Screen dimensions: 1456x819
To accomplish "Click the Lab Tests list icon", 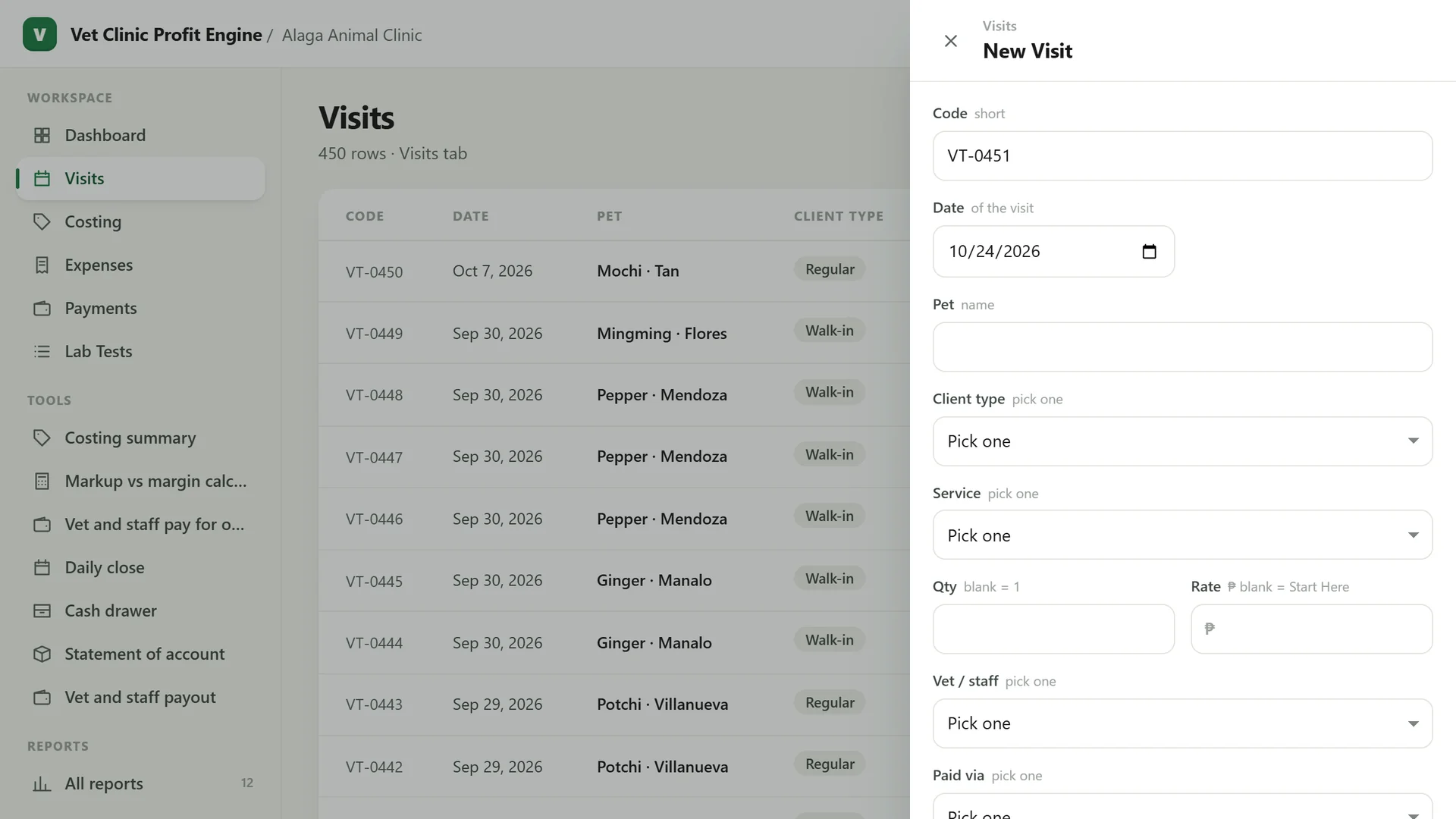I will [x=42, y=351].
